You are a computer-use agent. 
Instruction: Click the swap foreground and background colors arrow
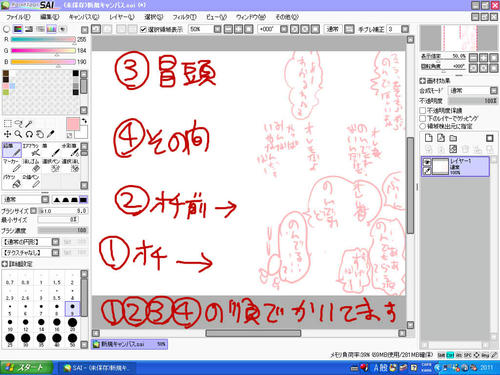pos(84,120)
